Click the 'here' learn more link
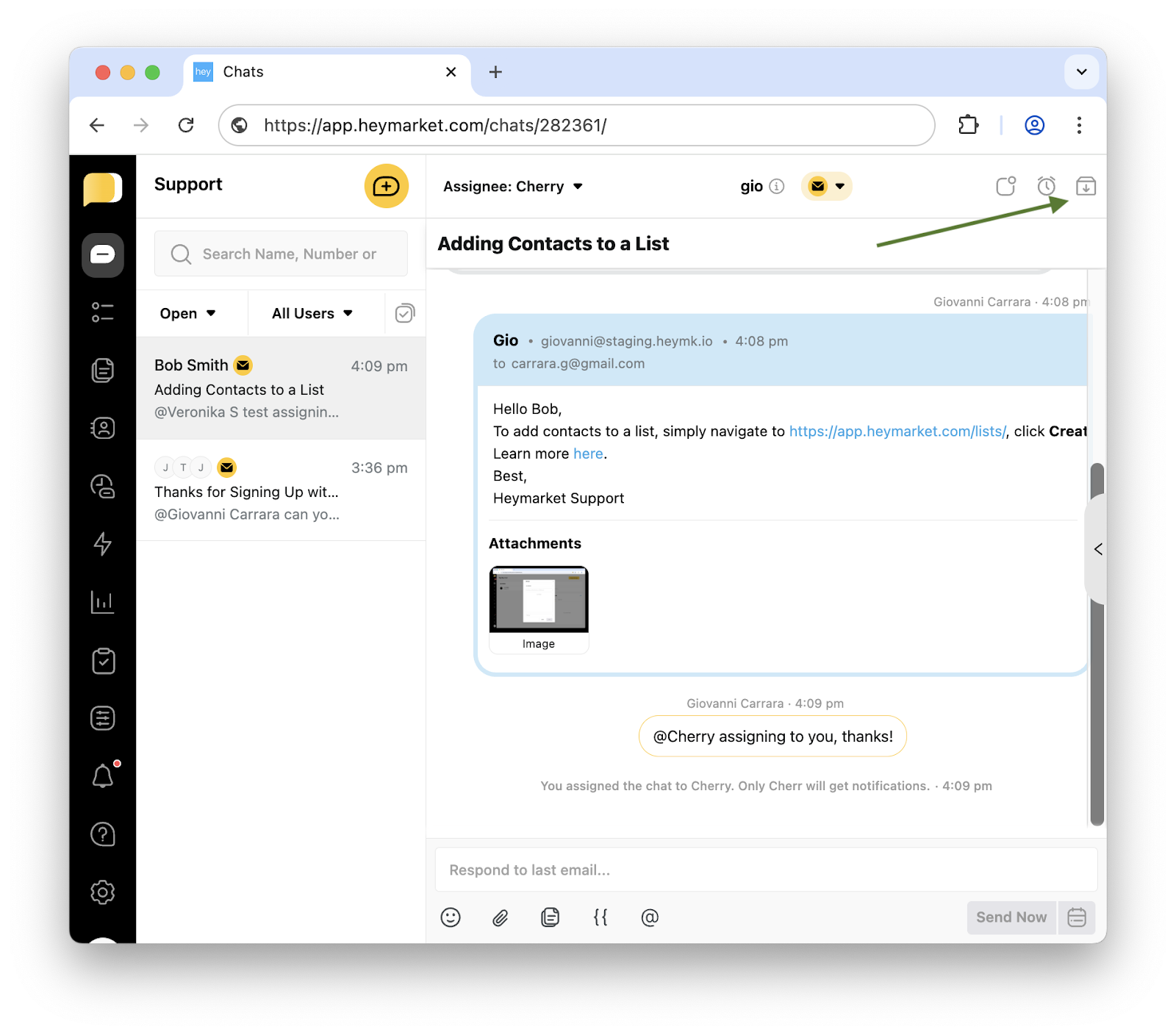Viewport: 1176px width, 1035px height. click(588, 454)
